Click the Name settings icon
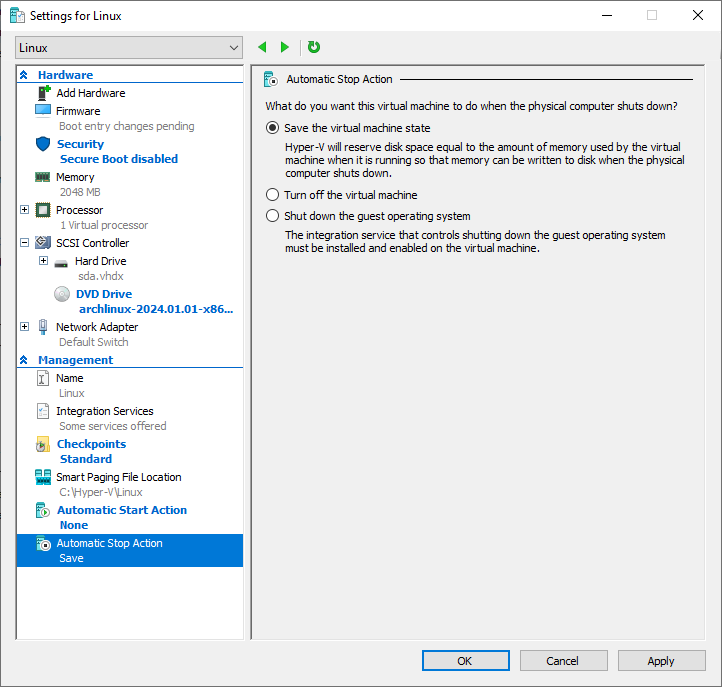Image resolution: width=722 pixels, height=687 pixels. [43, 378]
